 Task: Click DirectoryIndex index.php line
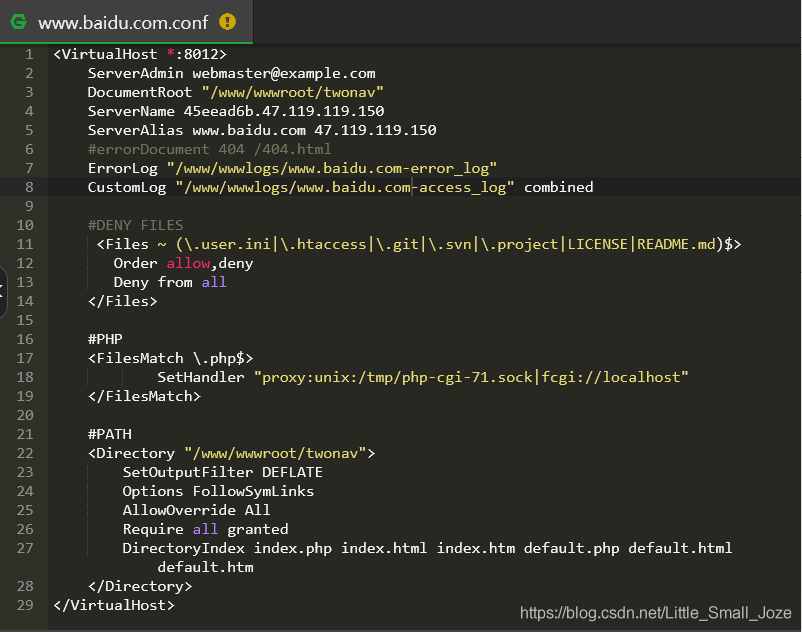[x=427, y=548]
